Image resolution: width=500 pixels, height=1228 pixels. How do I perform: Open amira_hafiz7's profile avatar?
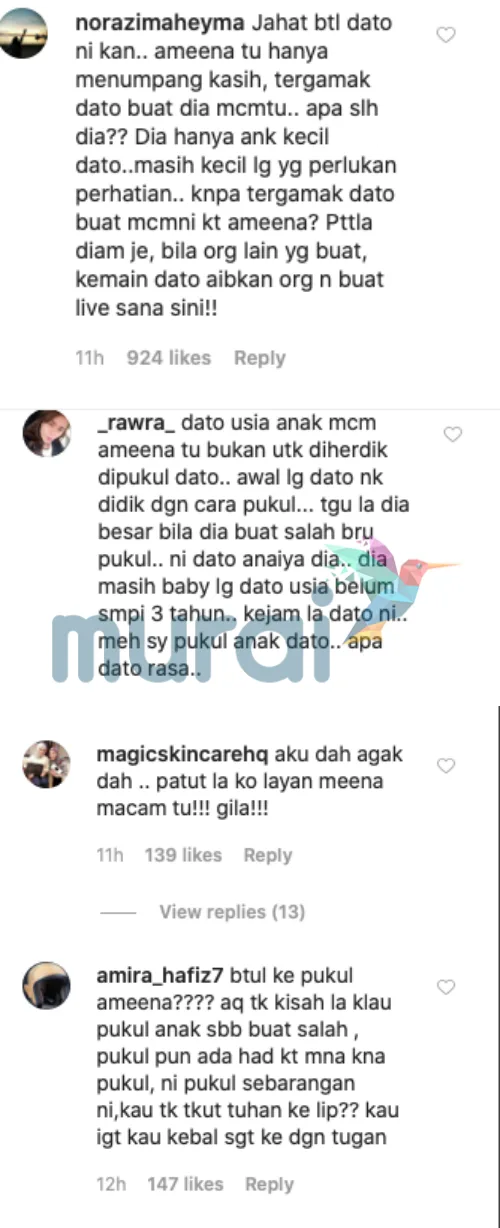(47, 986)
